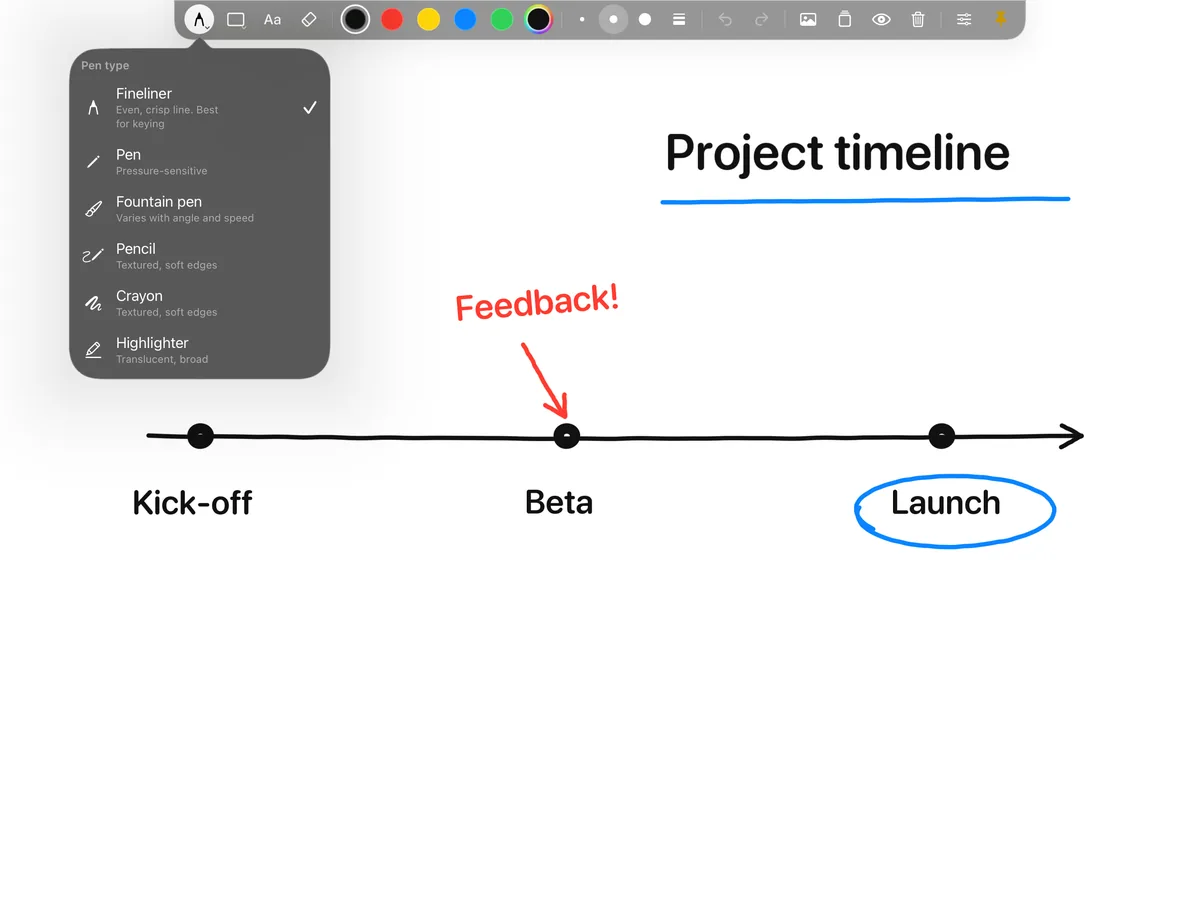Screen dimensions: 1200x900
Task: Click the yellow pin icon
Action: pos(1000,19)
